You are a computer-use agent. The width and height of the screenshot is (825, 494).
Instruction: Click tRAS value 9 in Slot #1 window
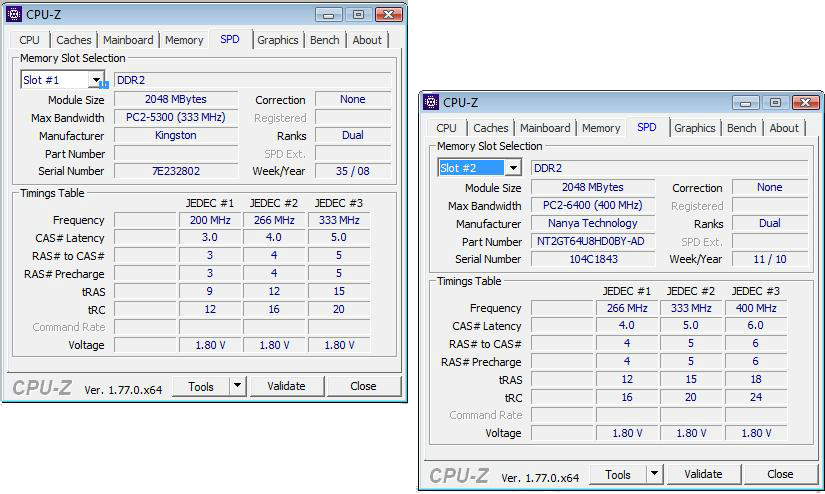[x=210, y=291]
